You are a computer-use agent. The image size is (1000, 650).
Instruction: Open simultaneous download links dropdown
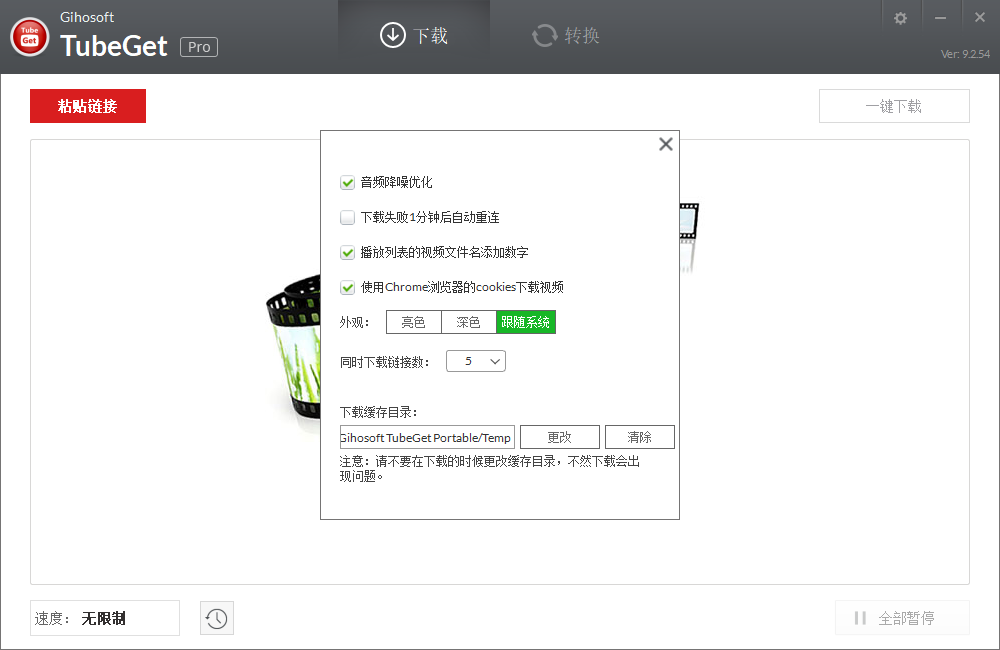(x=475, y=360)
